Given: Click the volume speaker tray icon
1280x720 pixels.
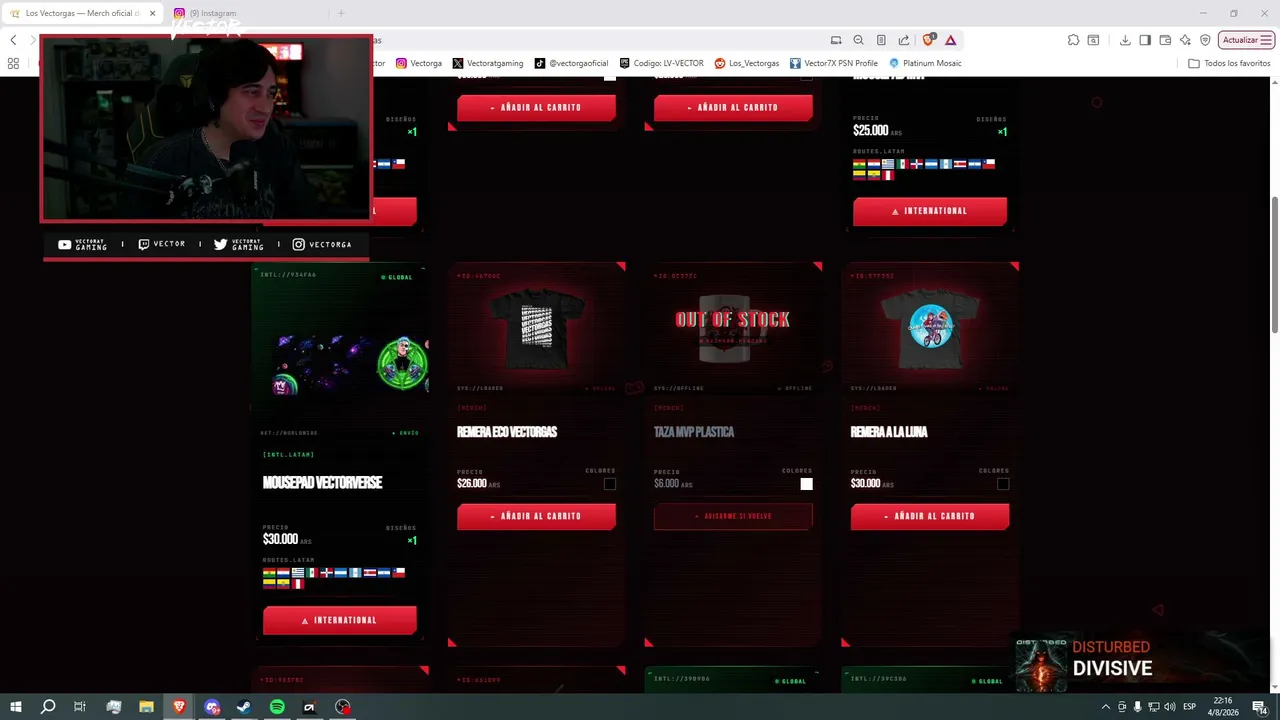Looking at the screenshot, I should click(1170, 707).
